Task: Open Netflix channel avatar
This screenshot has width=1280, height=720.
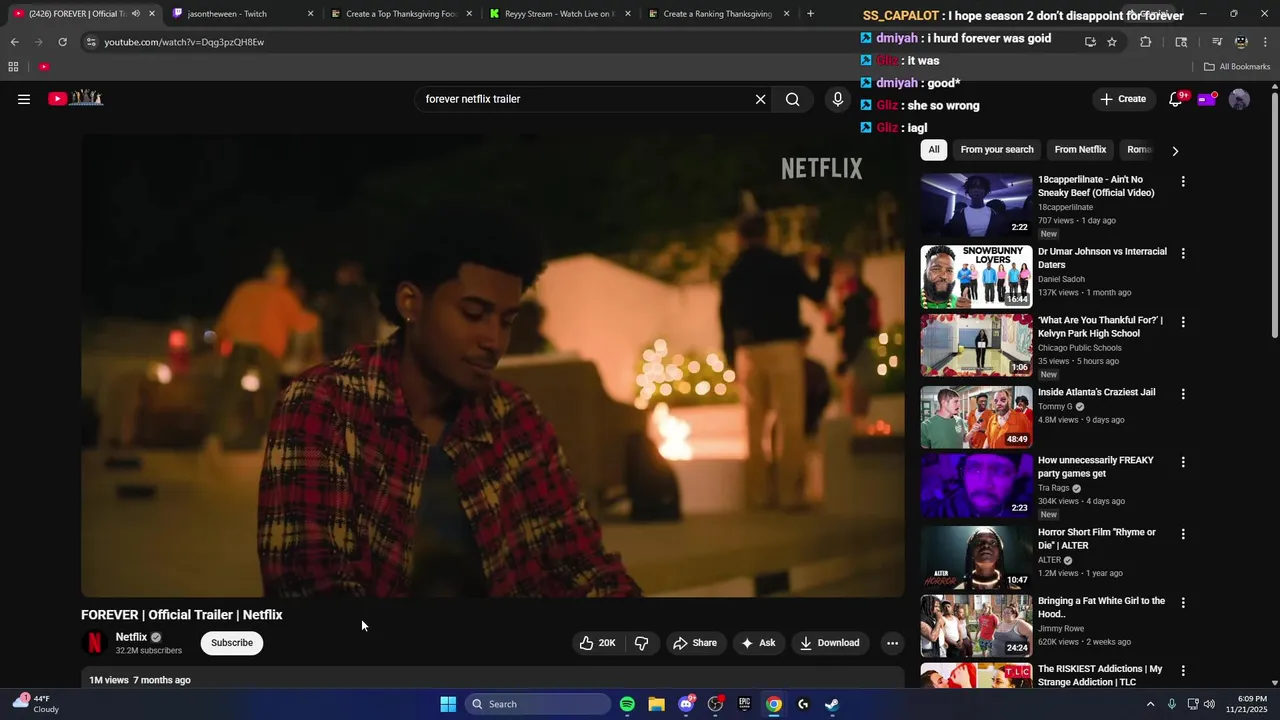Action: (x=94, y=643)
